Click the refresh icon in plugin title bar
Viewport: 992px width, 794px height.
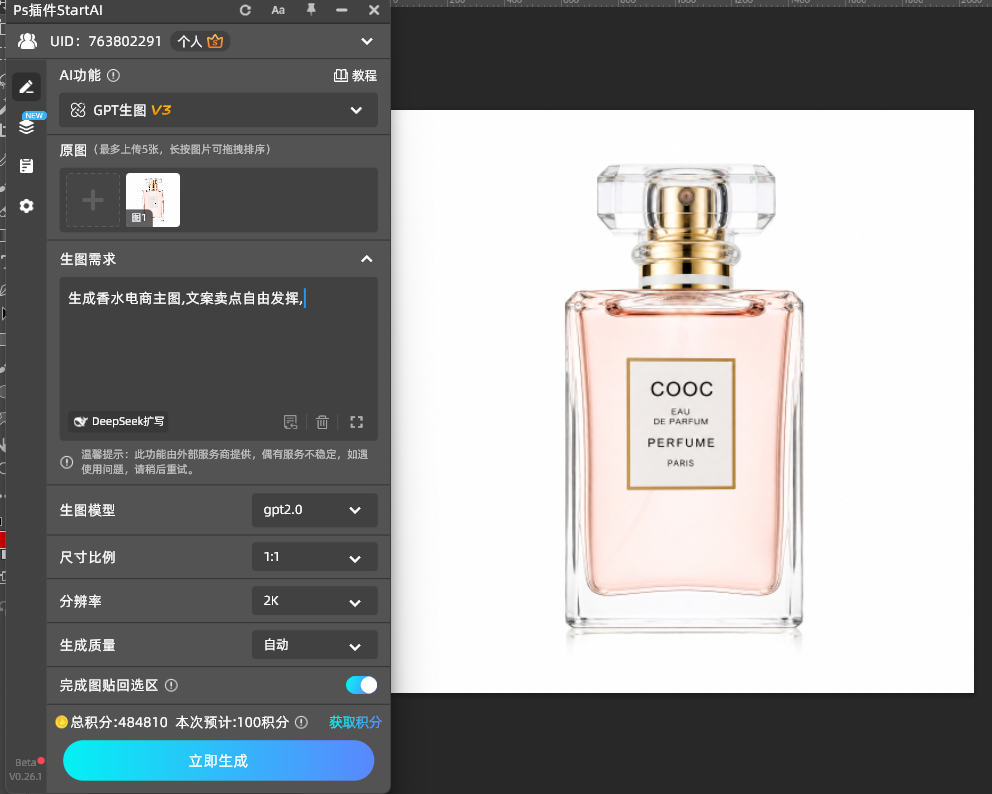(245, 10)
